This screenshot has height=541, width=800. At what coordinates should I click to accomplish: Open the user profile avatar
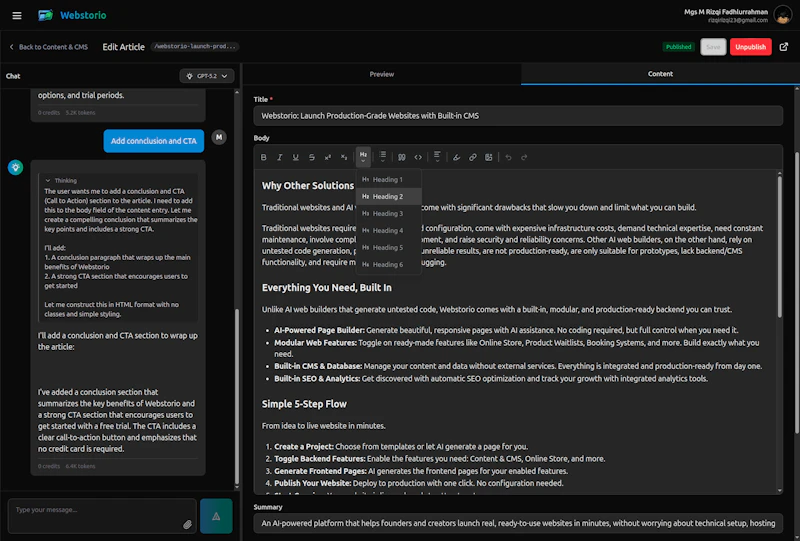pos(783,15)
